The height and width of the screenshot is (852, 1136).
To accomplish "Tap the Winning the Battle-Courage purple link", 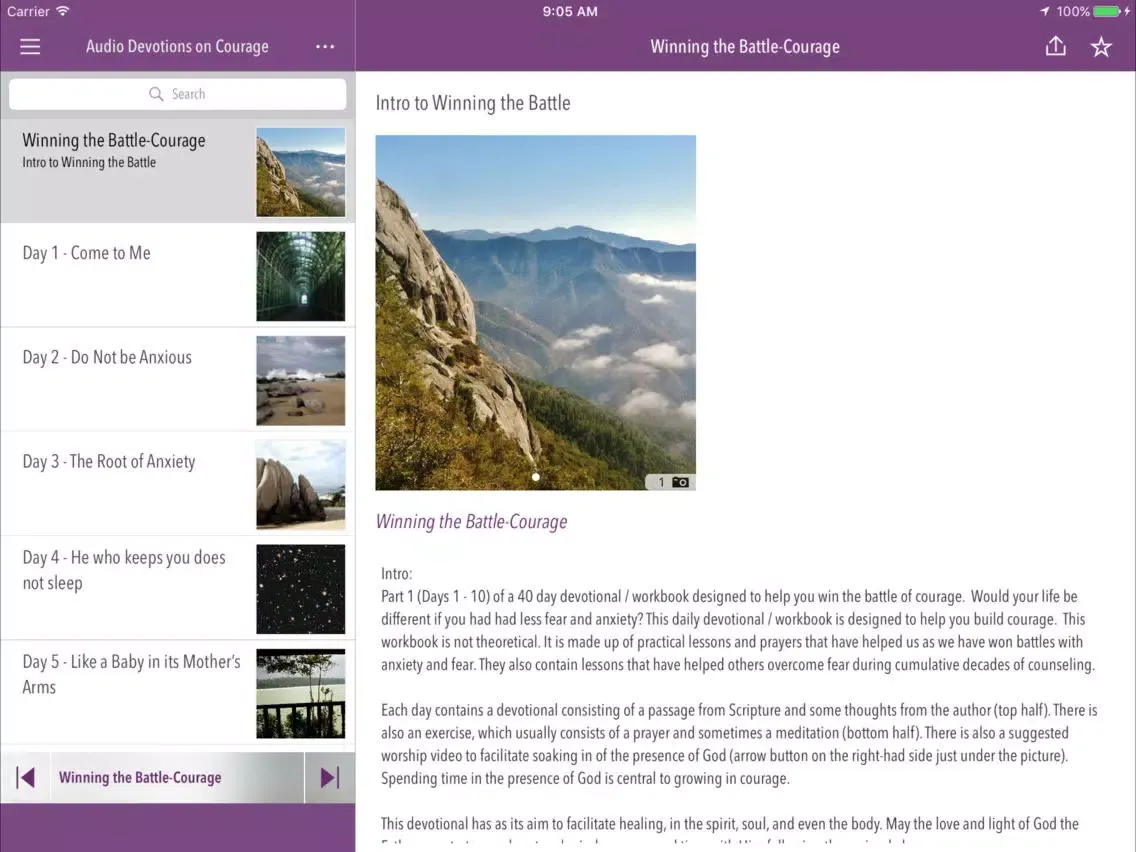I will [472, 522].
